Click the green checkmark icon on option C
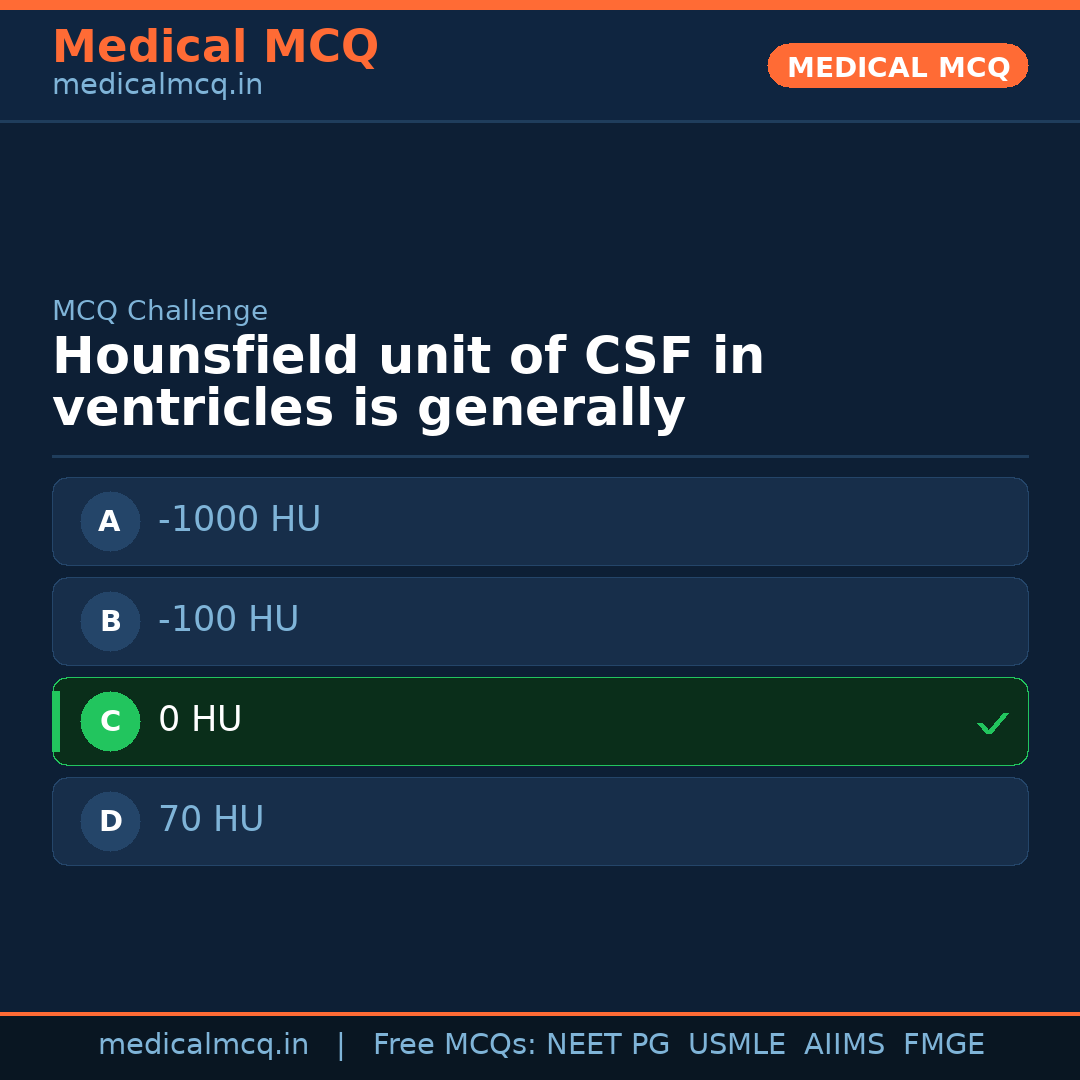The height and width of the screenshot is (1080, 1080). 992,723
